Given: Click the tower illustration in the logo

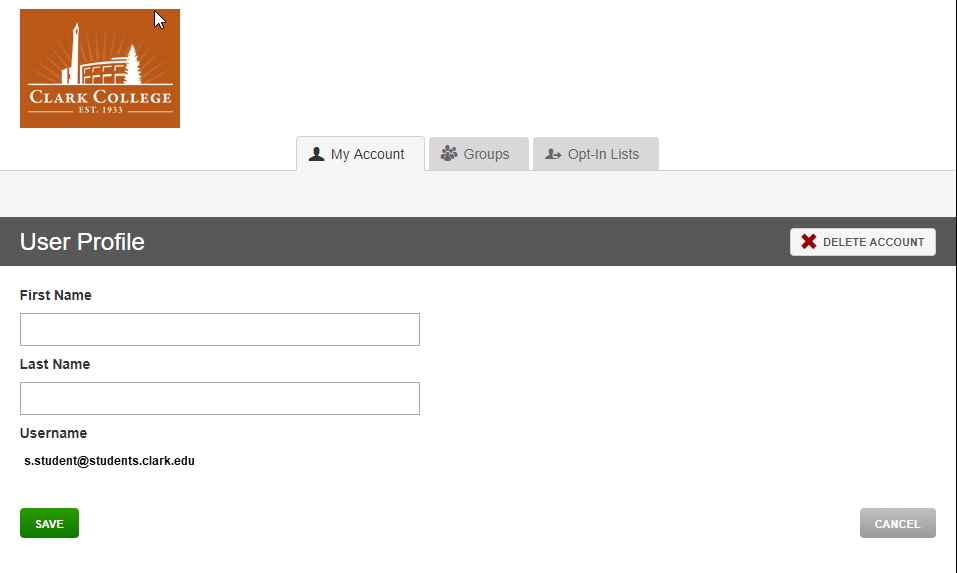Looking at the screenshot, I should 74,54.
